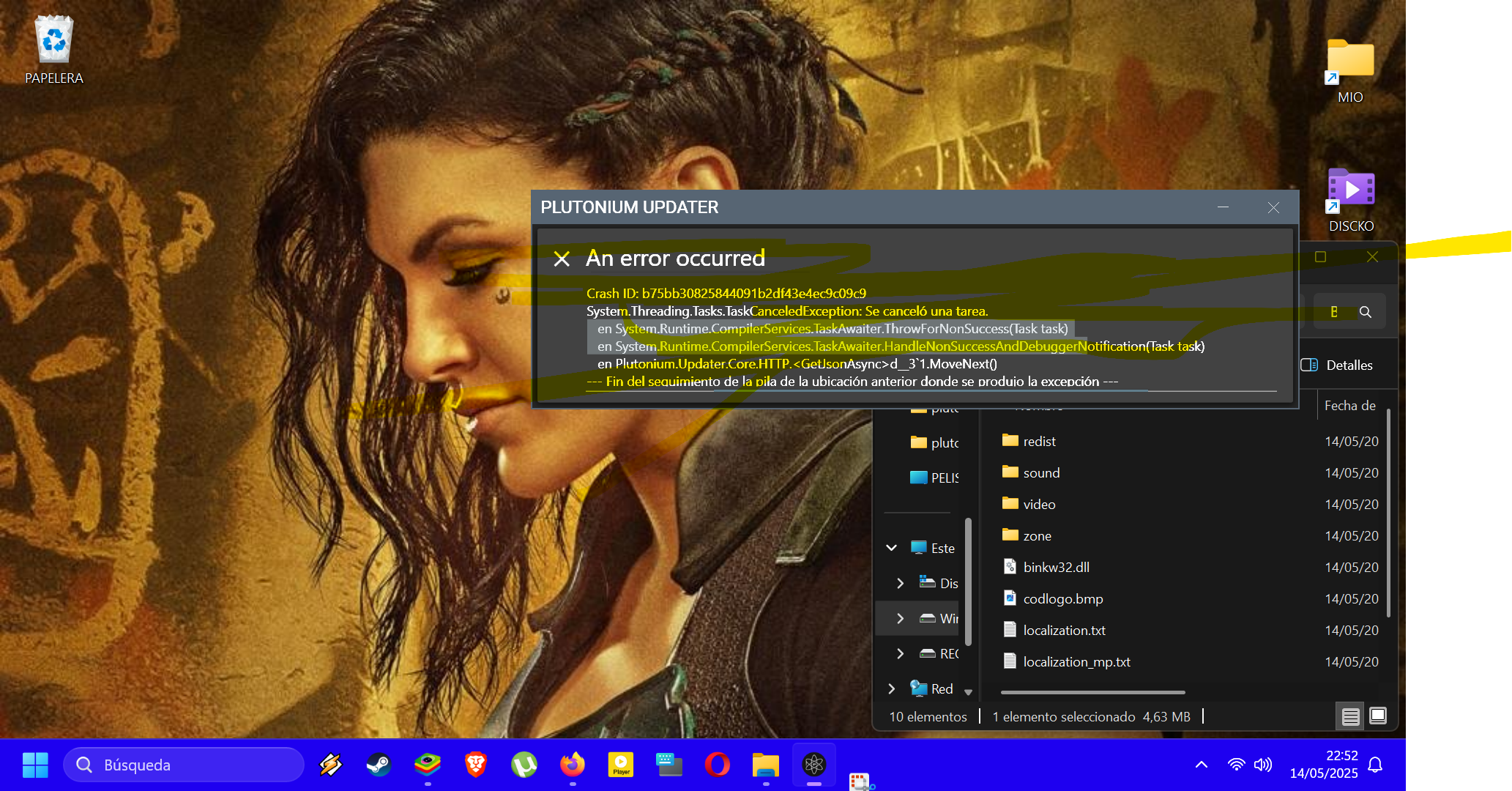Maximize the File Explorer window
The image size is (1512, 791).
pos(1320,257)
